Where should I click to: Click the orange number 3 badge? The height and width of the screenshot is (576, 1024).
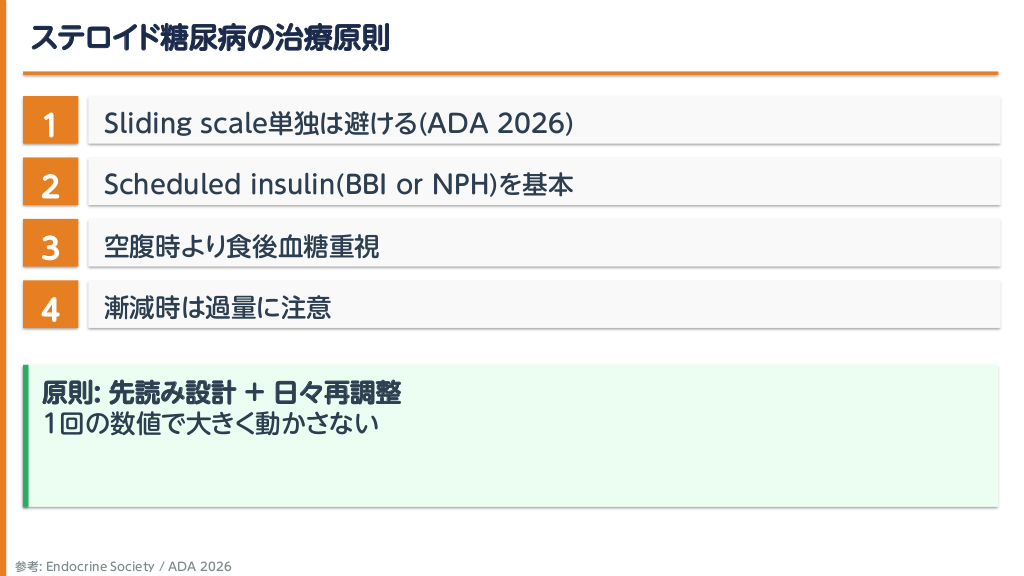pos(50,245)
